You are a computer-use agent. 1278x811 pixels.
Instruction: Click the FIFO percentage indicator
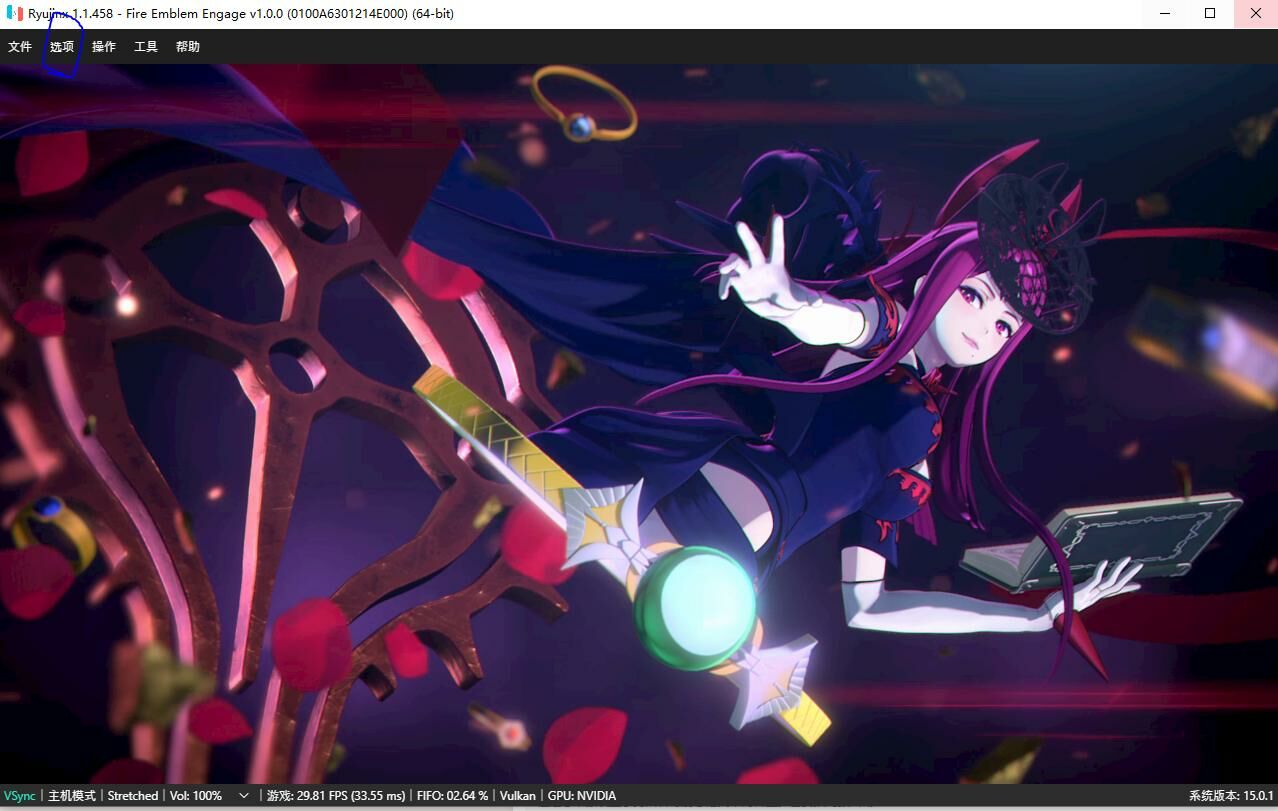coord(453,796)
